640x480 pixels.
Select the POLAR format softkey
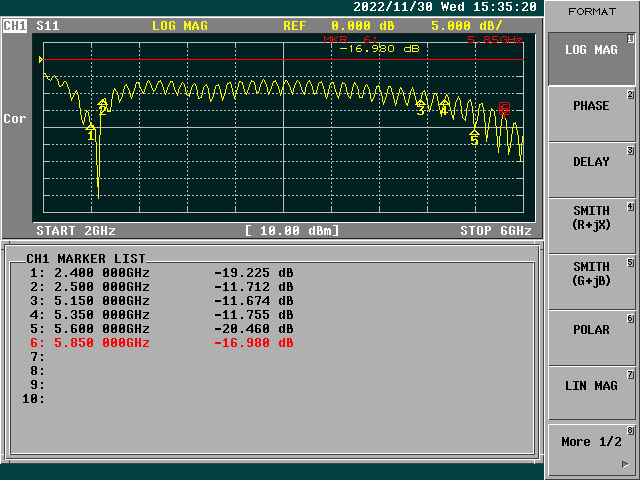[591, 338]
